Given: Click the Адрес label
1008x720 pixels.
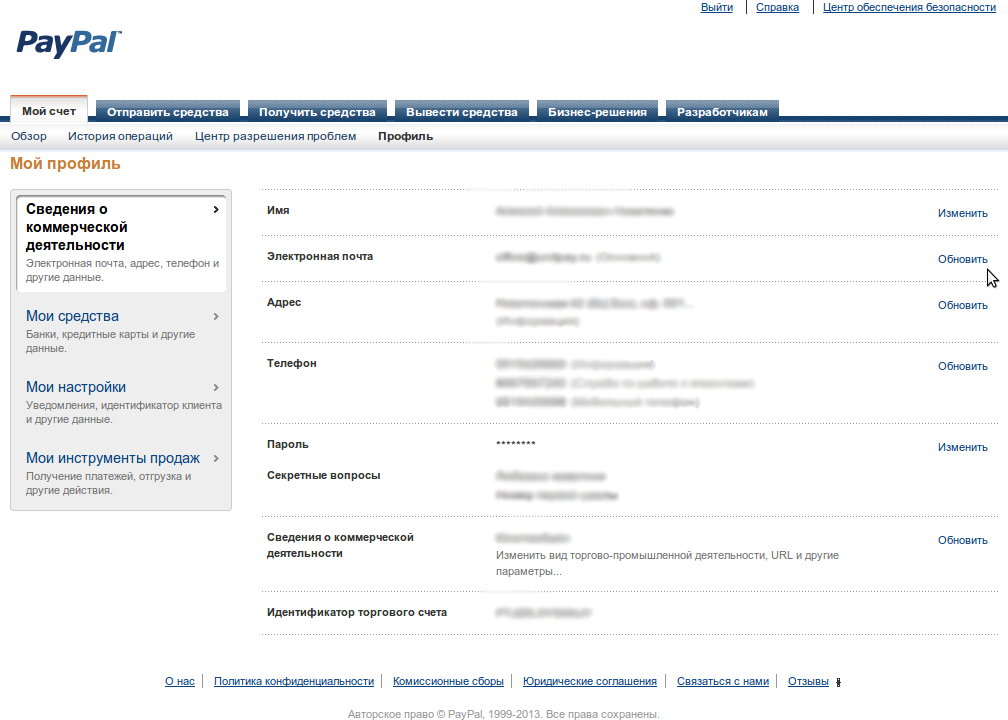Looking at the screenshot, I should click(x=284, y=302).
